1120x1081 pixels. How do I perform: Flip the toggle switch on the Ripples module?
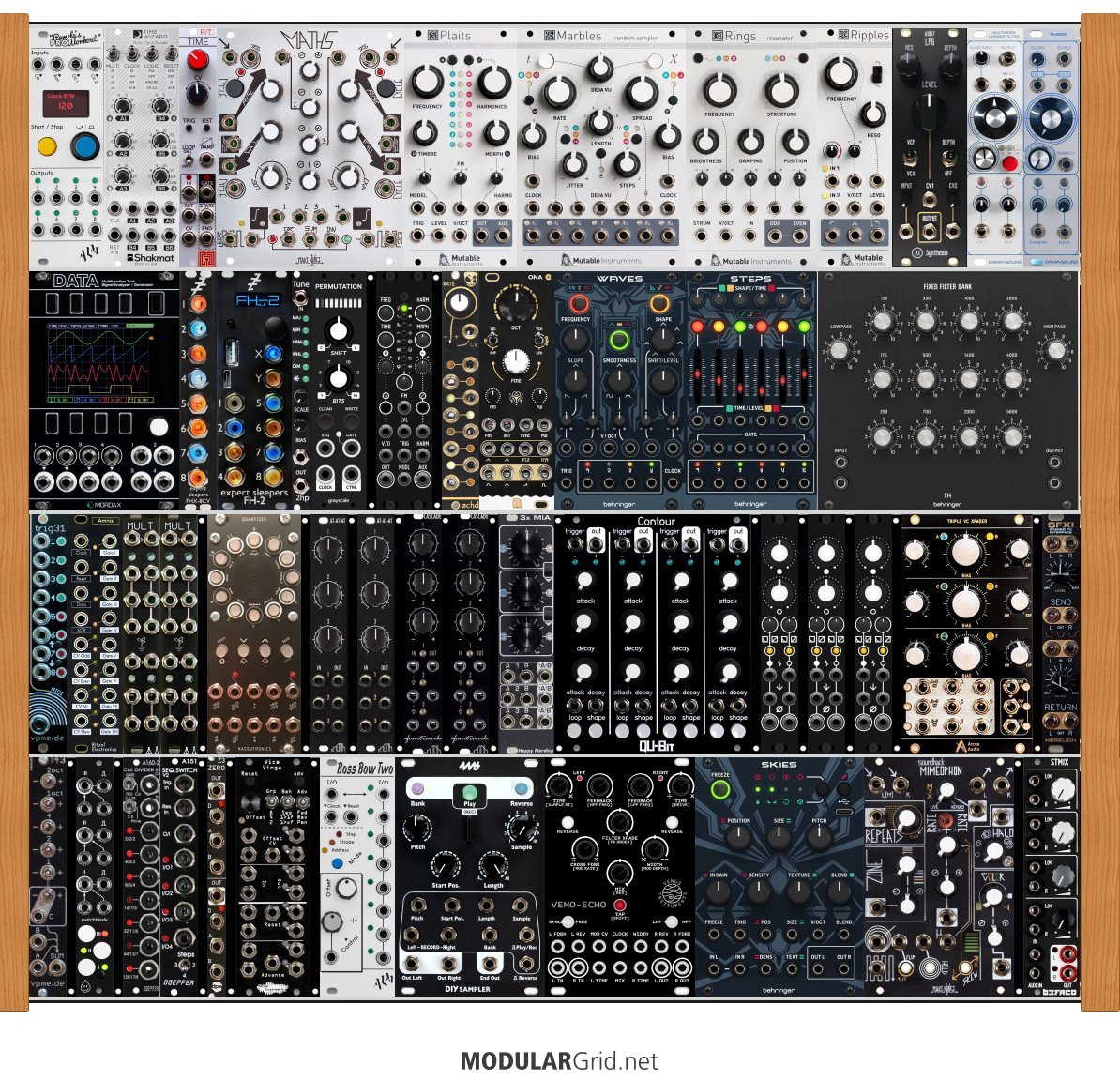click(877, 73)
